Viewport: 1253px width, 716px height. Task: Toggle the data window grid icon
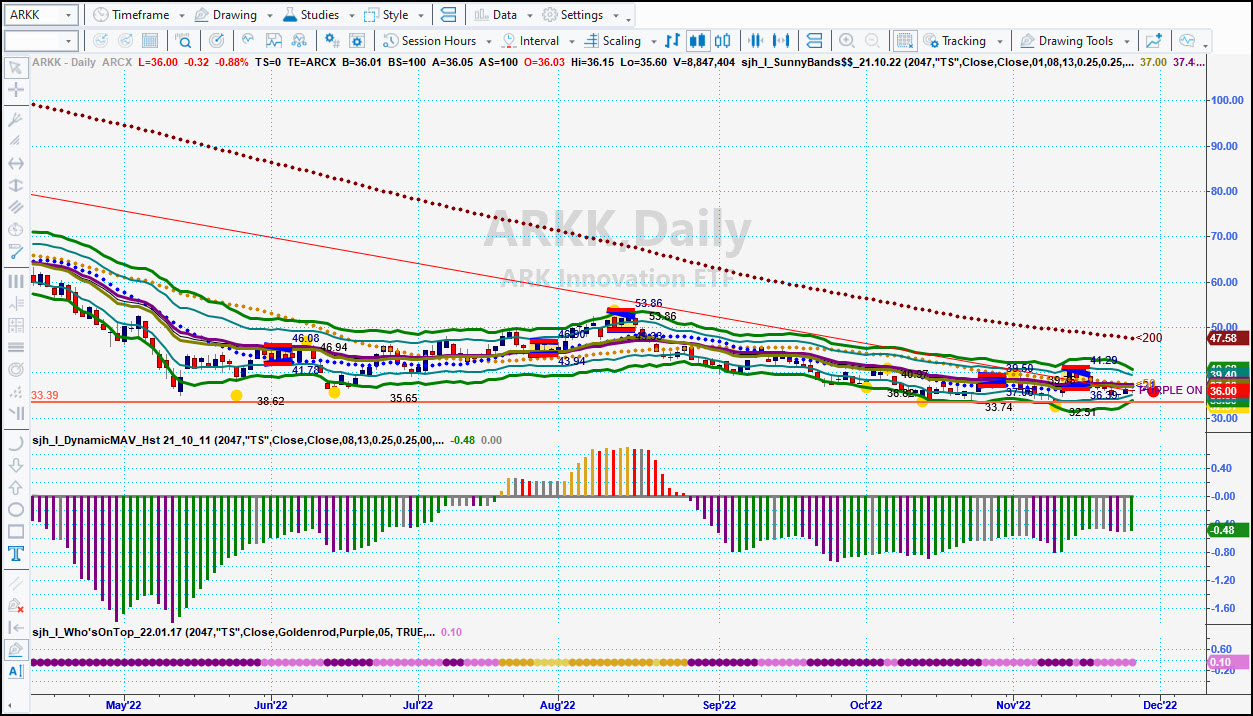pyautogui.click(x=904, y=41)
